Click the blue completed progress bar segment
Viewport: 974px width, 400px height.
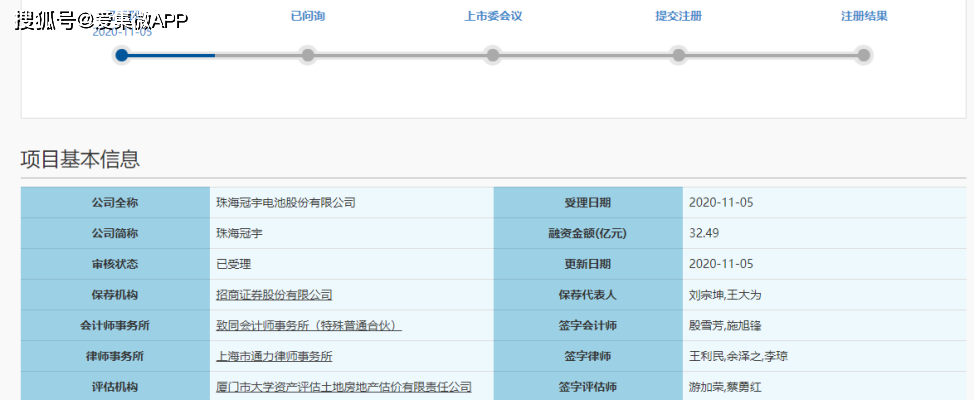point(170,55)
